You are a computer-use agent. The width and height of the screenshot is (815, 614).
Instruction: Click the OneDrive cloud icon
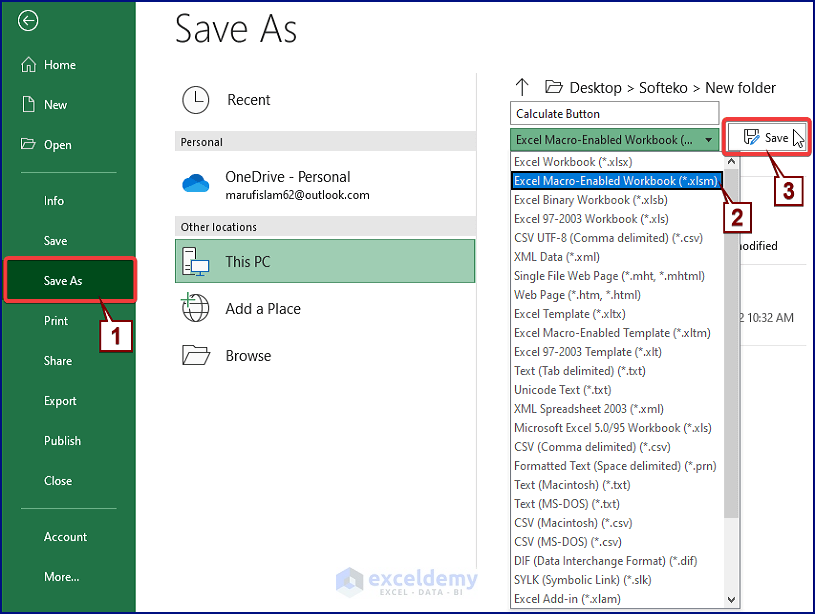[x=195, y=183]
